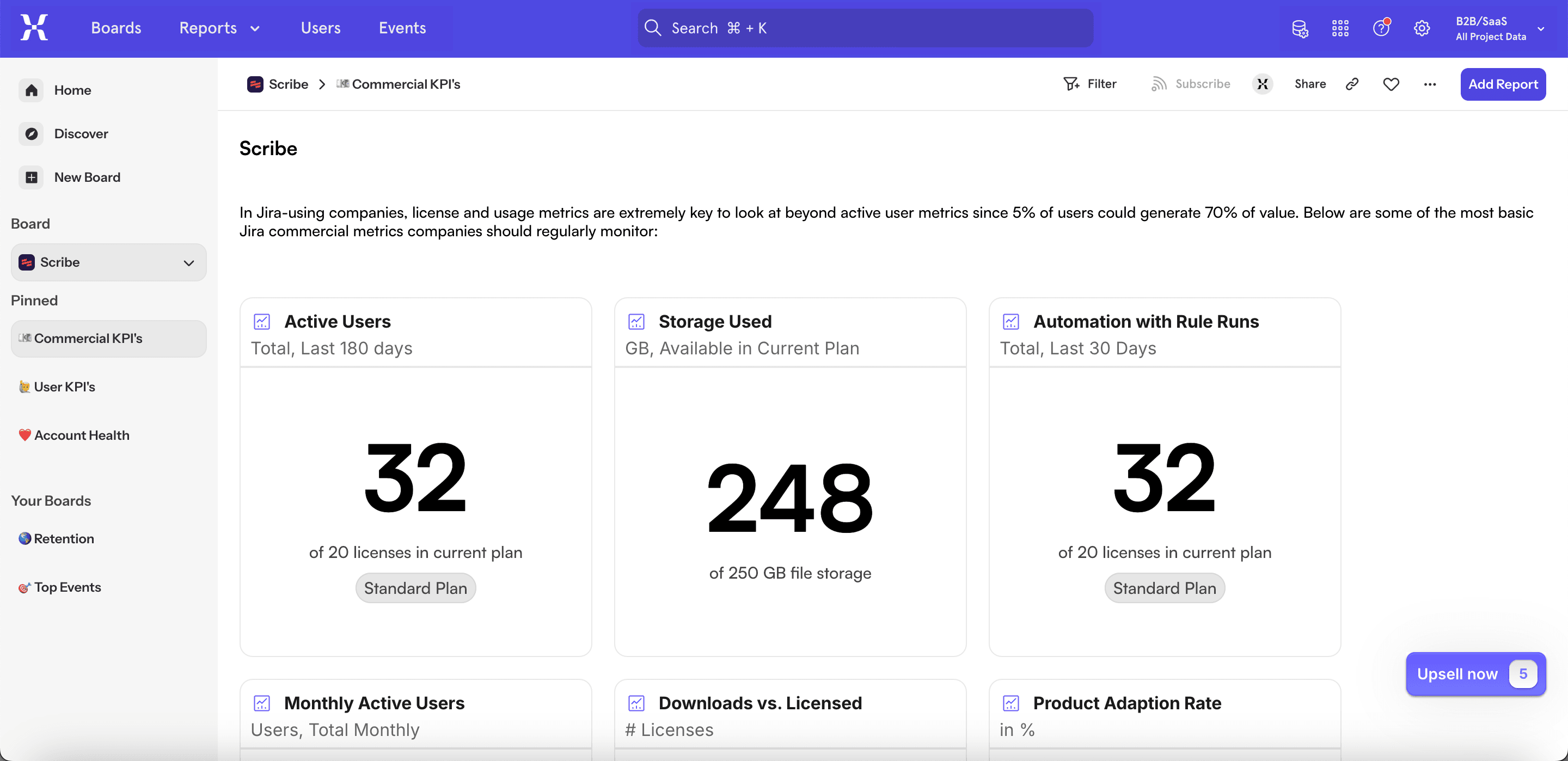
Task: Open Monthly Active Users report
Action: click(x=375, y=703)
